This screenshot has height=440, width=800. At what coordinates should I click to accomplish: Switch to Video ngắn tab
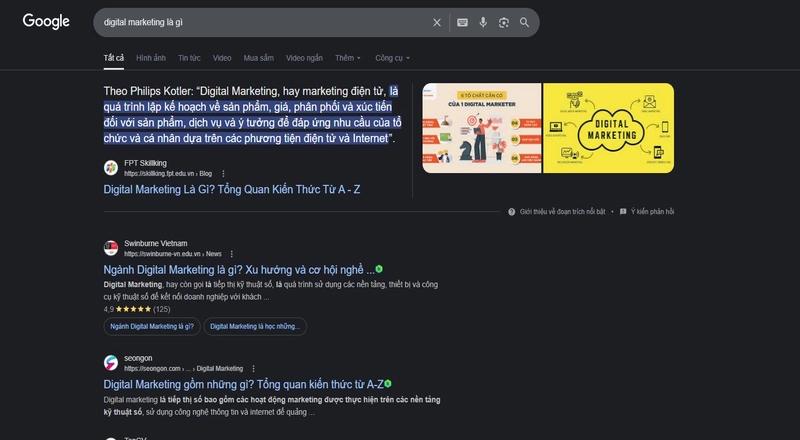point(304,58)
